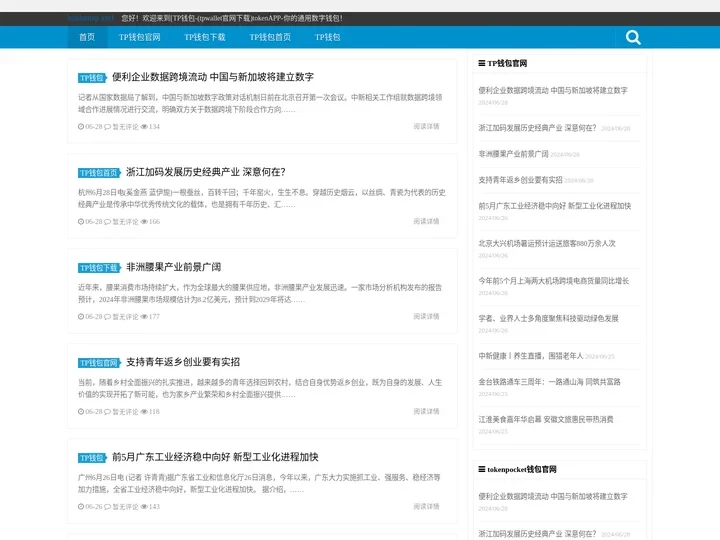720x540 pixels.
Task: Click 阅读详情 for the 前5月广东 article
Action: [x=426, y=506]
